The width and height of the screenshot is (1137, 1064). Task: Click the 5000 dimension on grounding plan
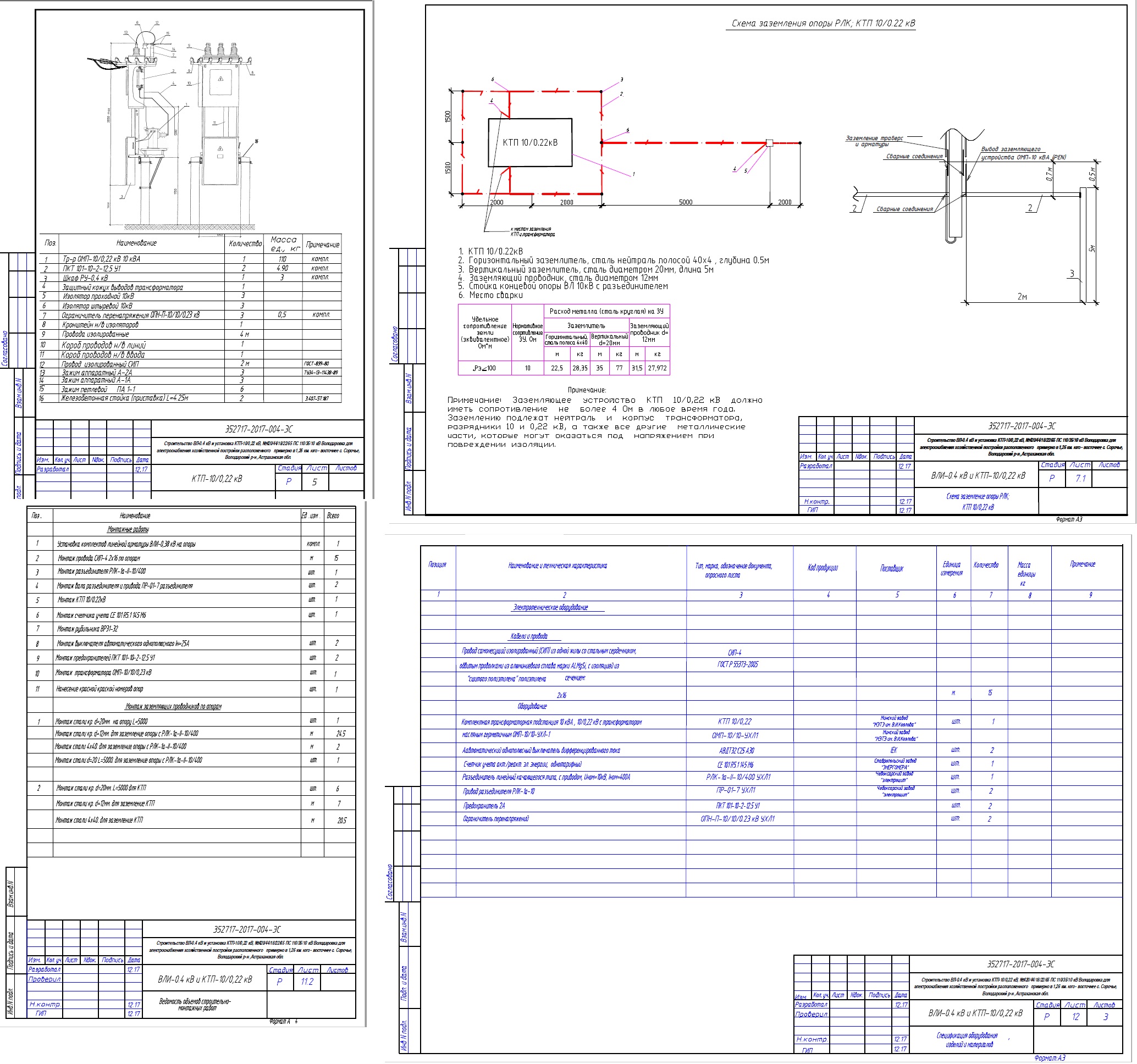[x=685, y=202]
